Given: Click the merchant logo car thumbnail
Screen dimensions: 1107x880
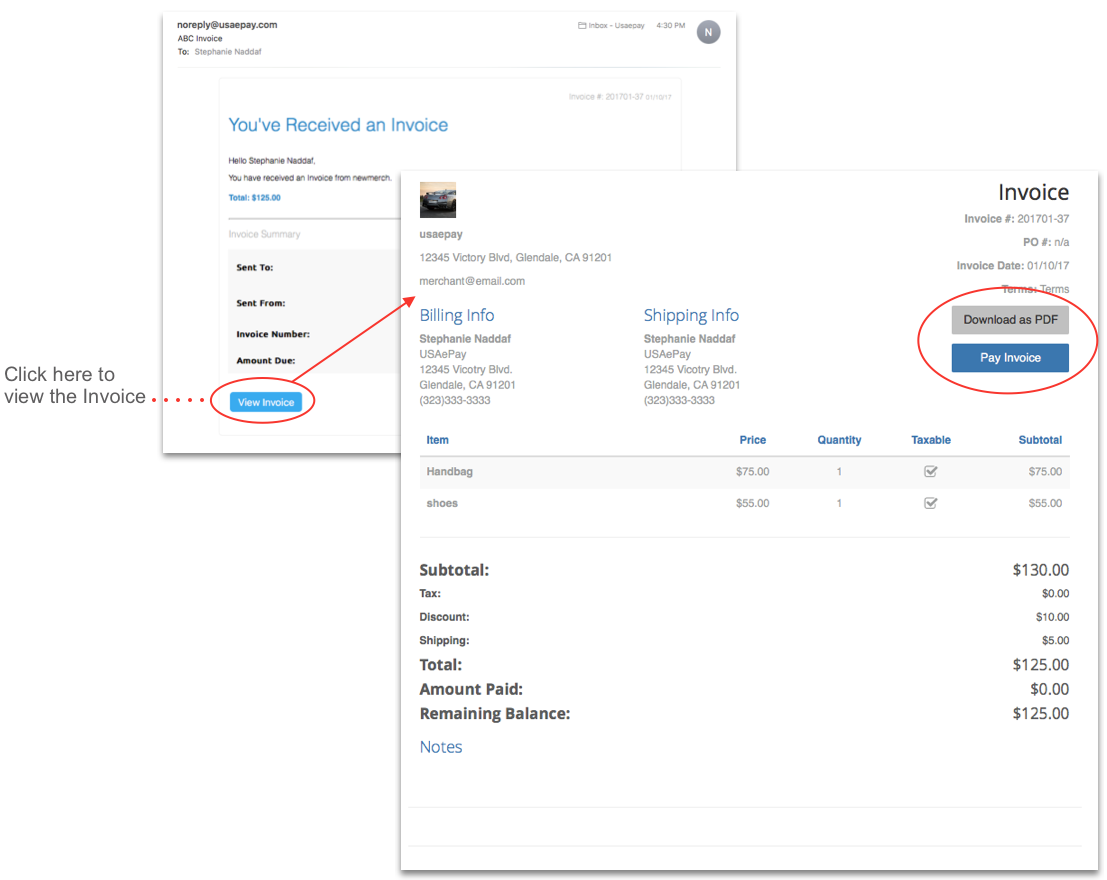Looking at the screenshot, I should tap(438, 200).
